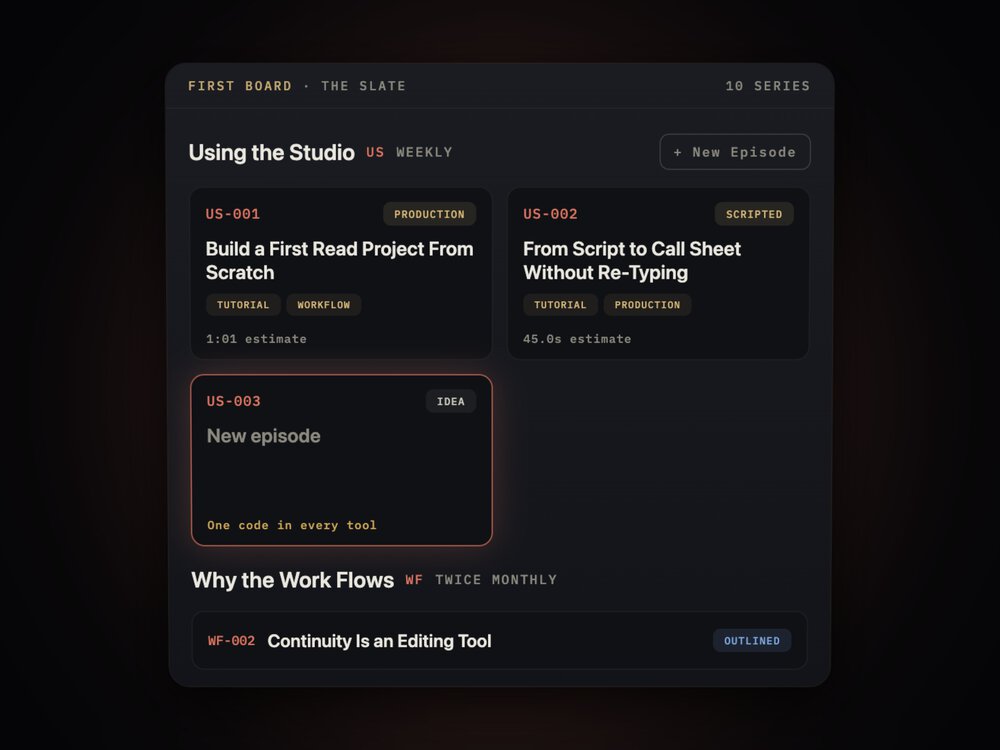Click the OUTLINED badge on WF-002
1000x750 pixels.
pyautogui.click(x=752, y=640)
